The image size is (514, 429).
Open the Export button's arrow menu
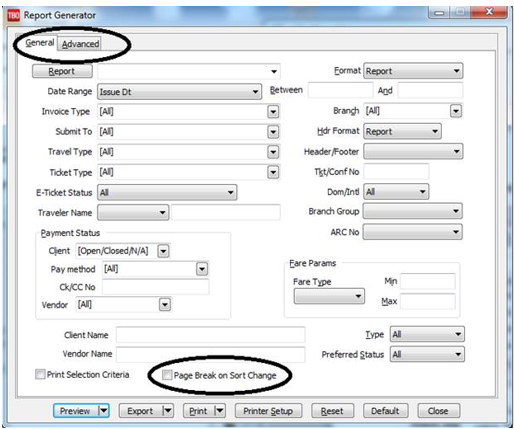pyautogui.click(x=168, y=410)
